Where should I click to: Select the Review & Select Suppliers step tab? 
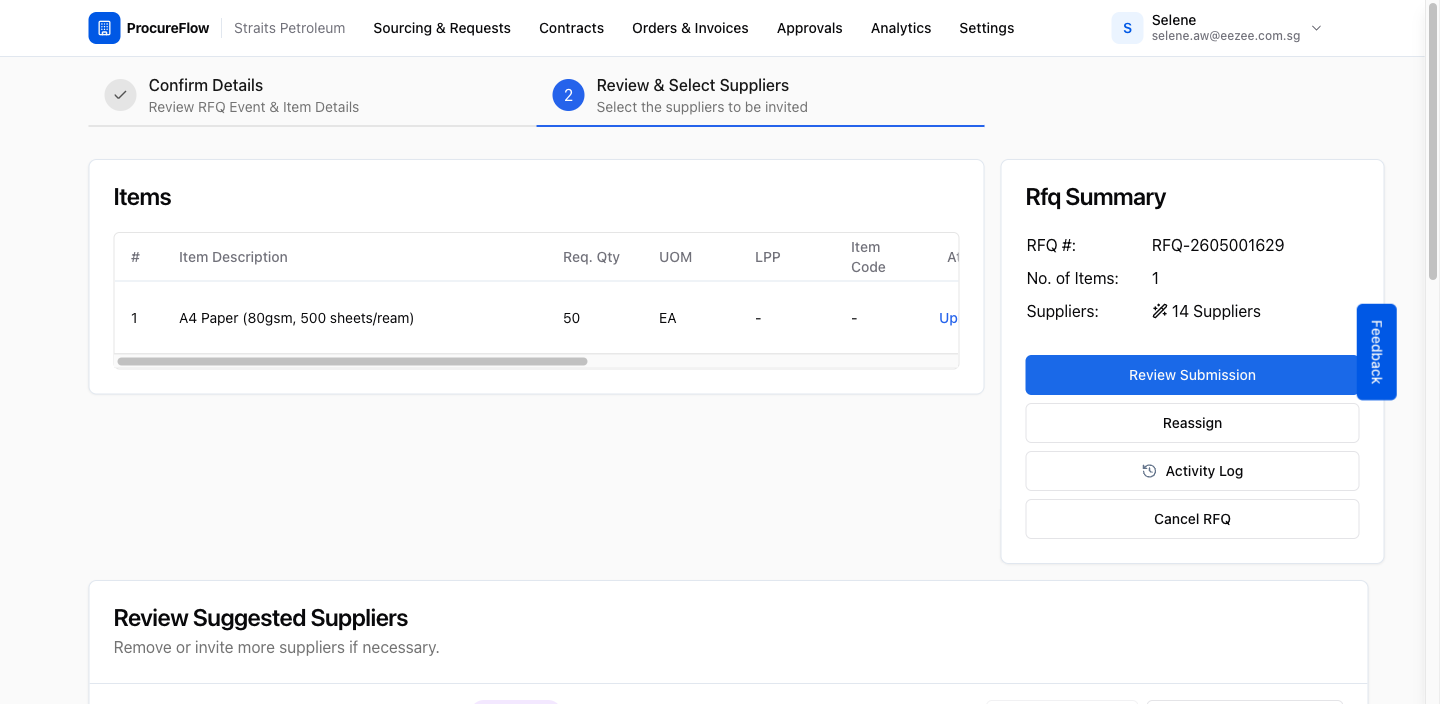(760, 95)
